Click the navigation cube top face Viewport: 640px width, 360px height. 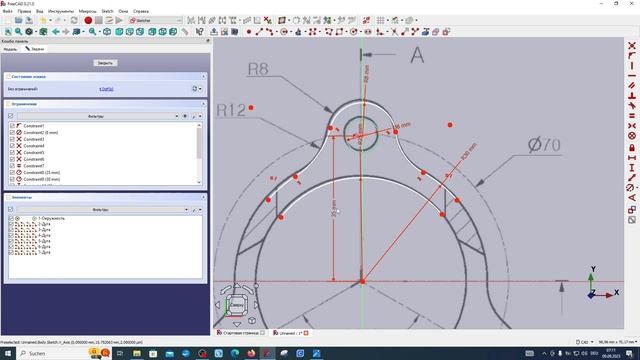tap(237, 305)
